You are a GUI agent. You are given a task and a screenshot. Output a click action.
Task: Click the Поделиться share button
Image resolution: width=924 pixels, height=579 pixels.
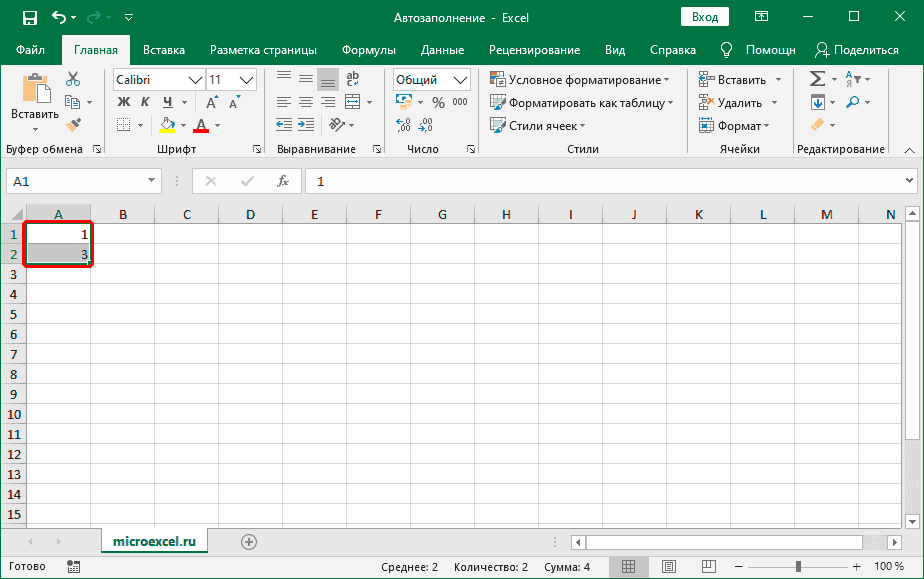click(857, 50)
